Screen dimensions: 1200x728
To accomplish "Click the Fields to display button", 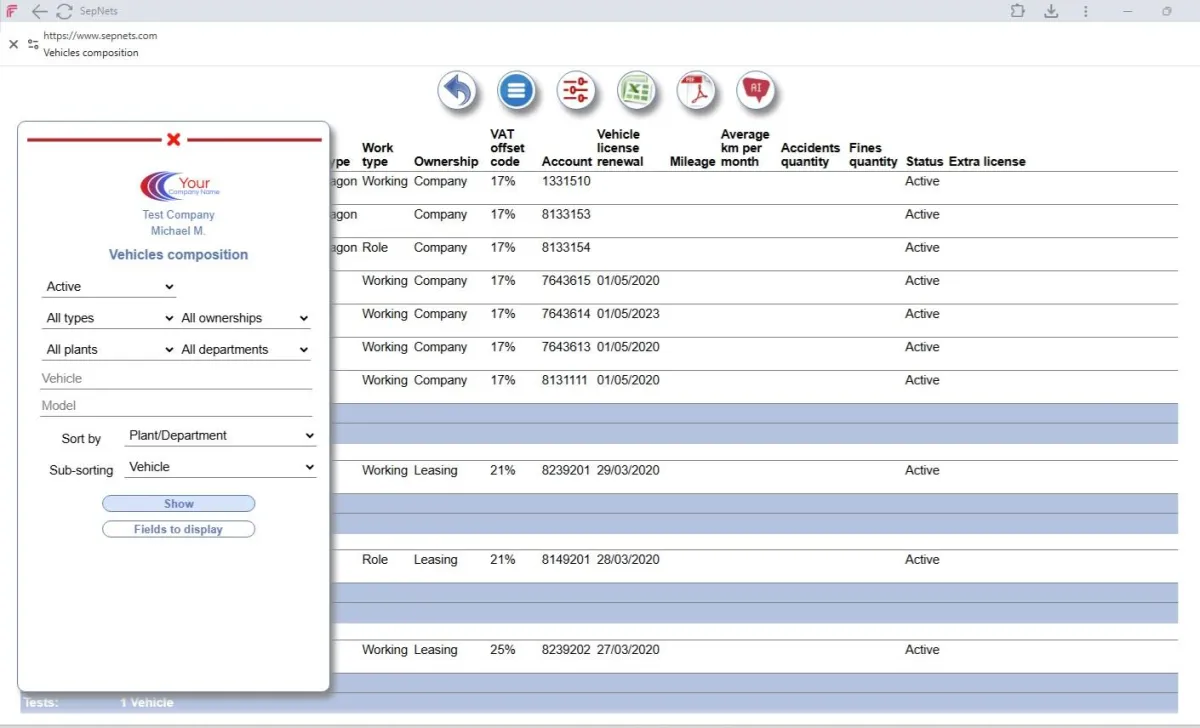I will [x=179, y=529].
